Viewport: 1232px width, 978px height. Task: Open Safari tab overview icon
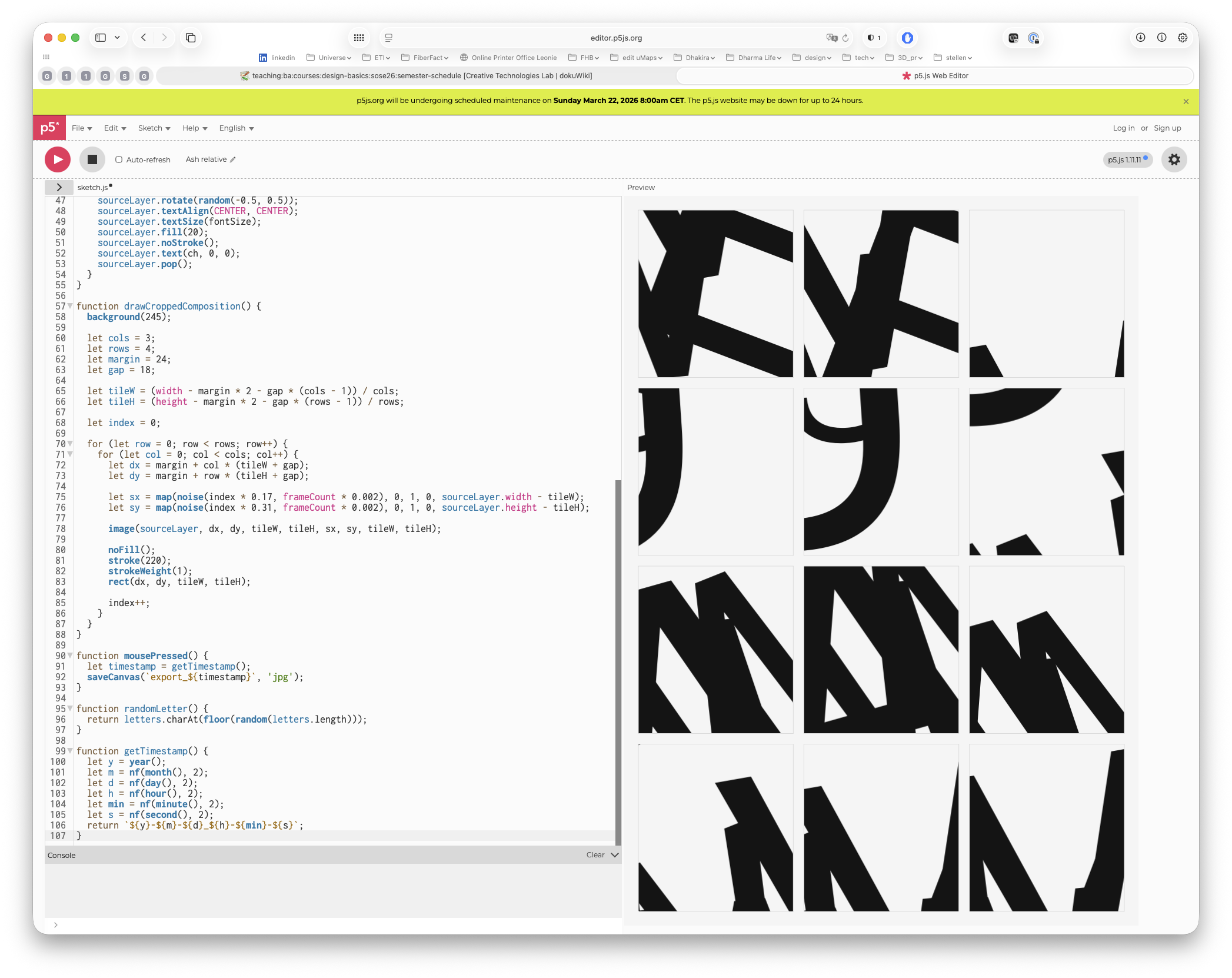tap(191, 38)
